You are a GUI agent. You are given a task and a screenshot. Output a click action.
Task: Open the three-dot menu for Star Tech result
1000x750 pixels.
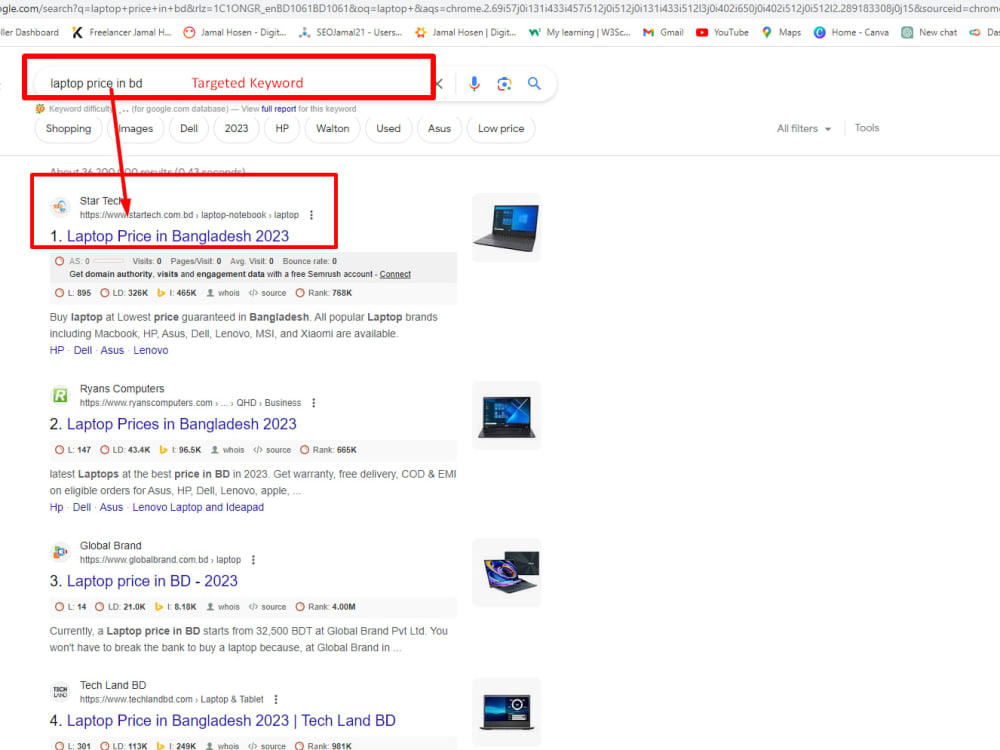(311, 215)
